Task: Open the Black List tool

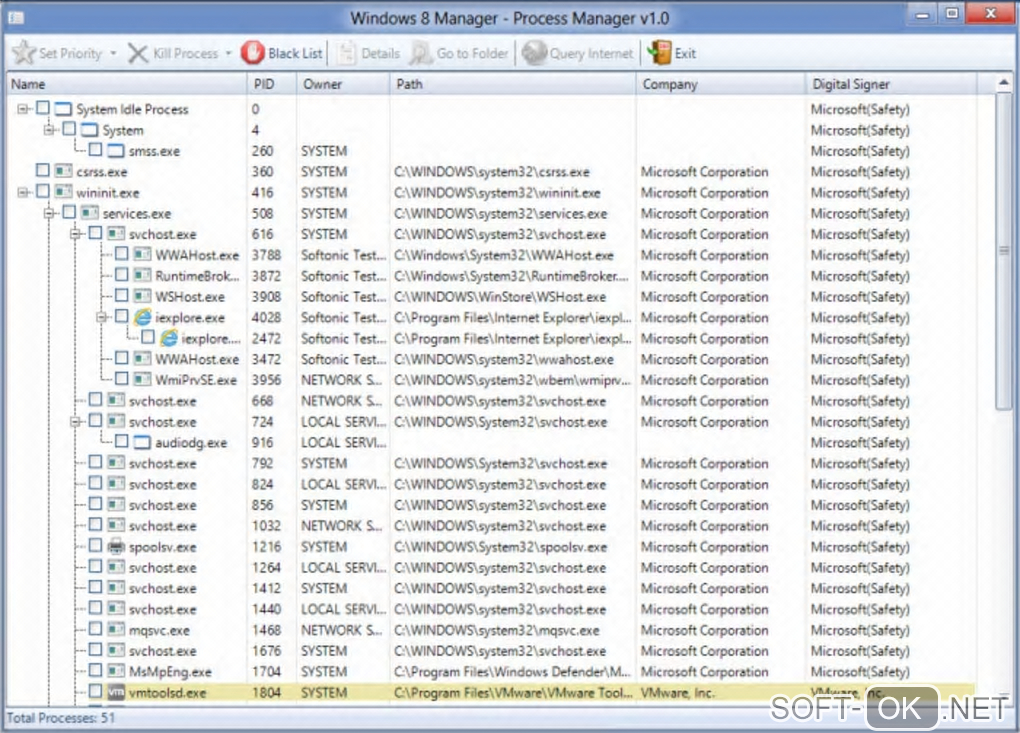Action: [282, 53]
